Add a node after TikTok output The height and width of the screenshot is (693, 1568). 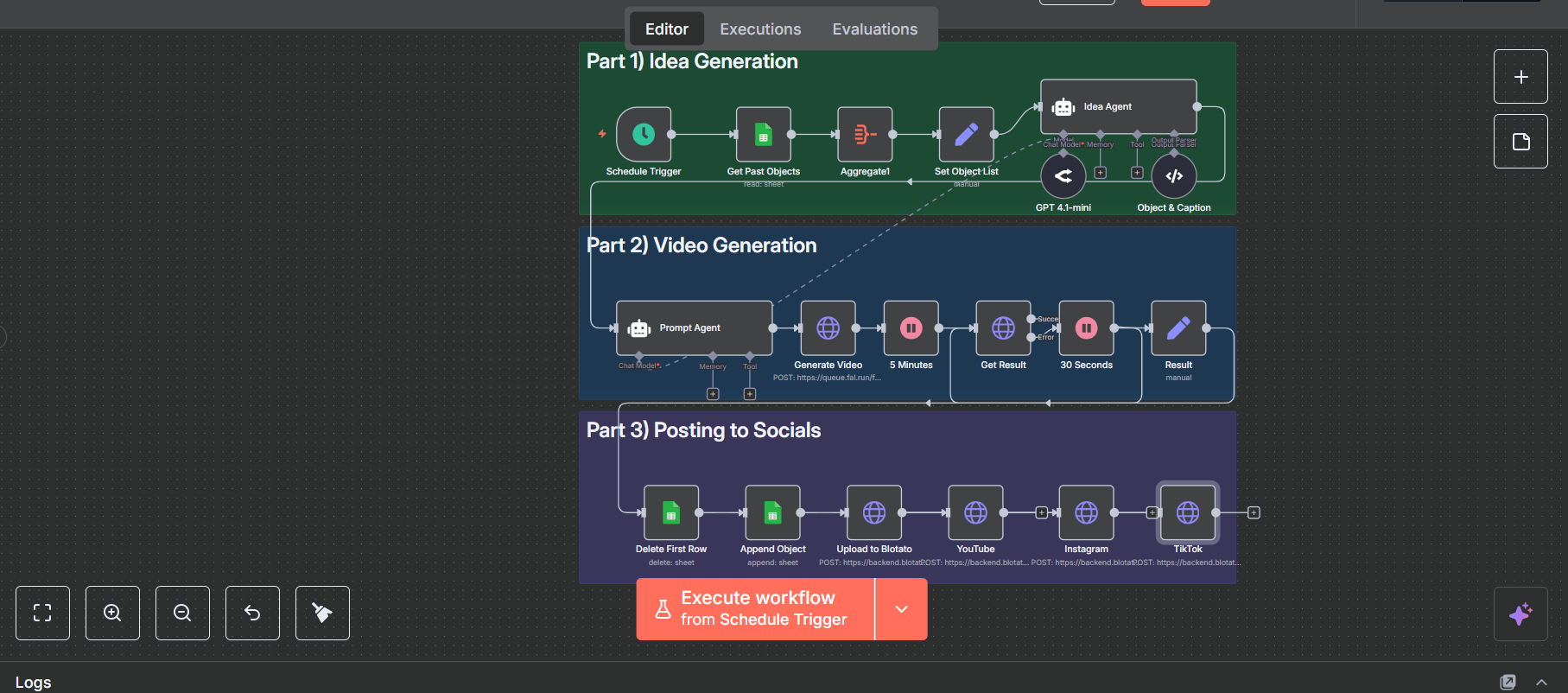[x=1254, y=512]
